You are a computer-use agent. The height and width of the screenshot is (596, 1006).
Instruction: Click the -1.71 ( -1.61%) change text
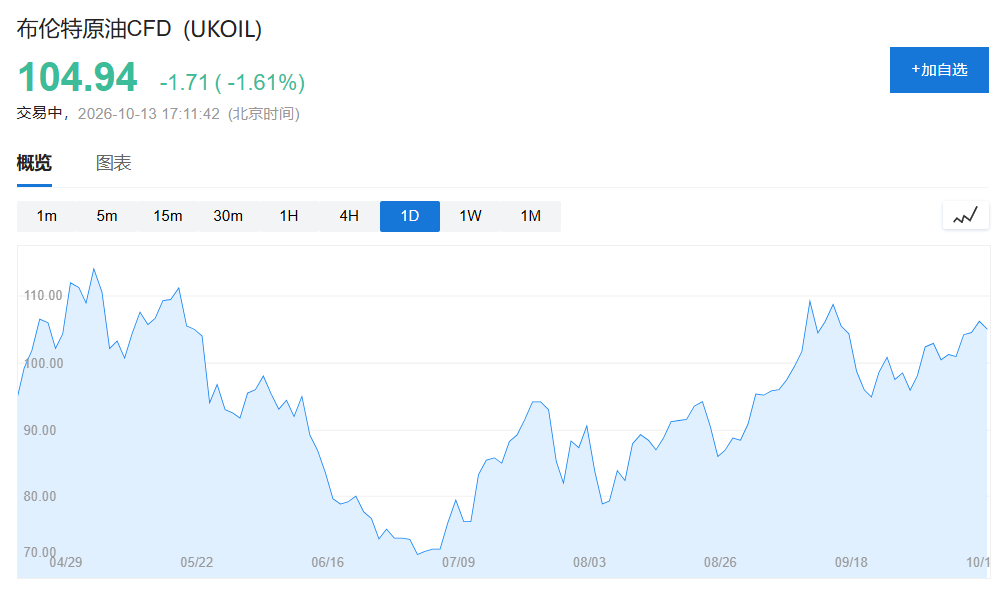click(x=232, y=82)
